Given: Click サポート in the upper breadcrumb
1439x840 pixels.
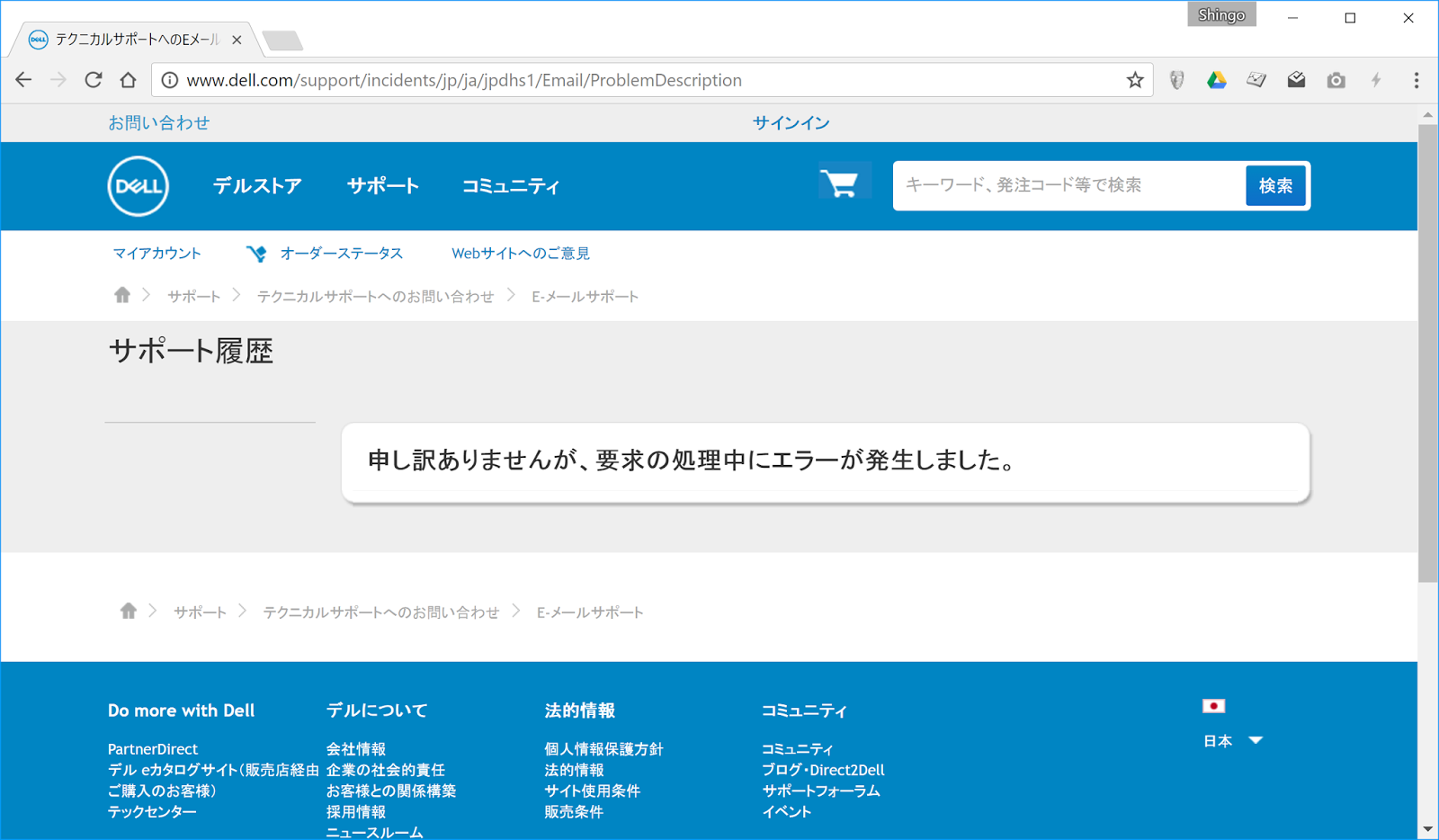Looking at the screenshot, I should [x=194, y=296].
